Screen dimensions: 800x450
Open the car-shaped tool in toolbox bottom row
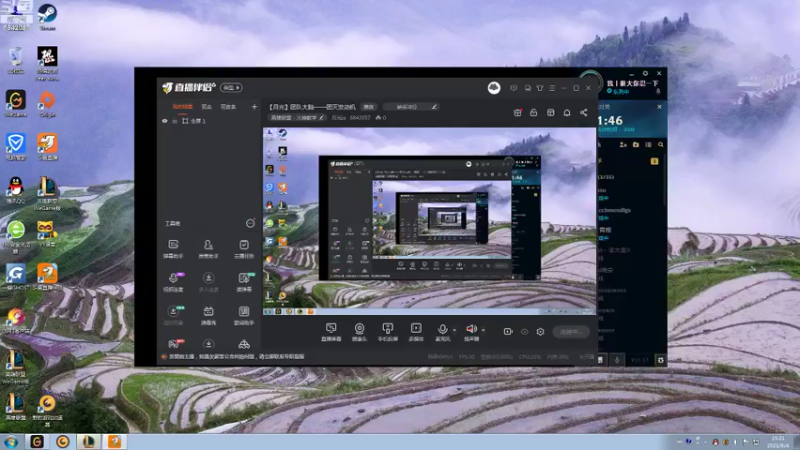coord(244,344)
